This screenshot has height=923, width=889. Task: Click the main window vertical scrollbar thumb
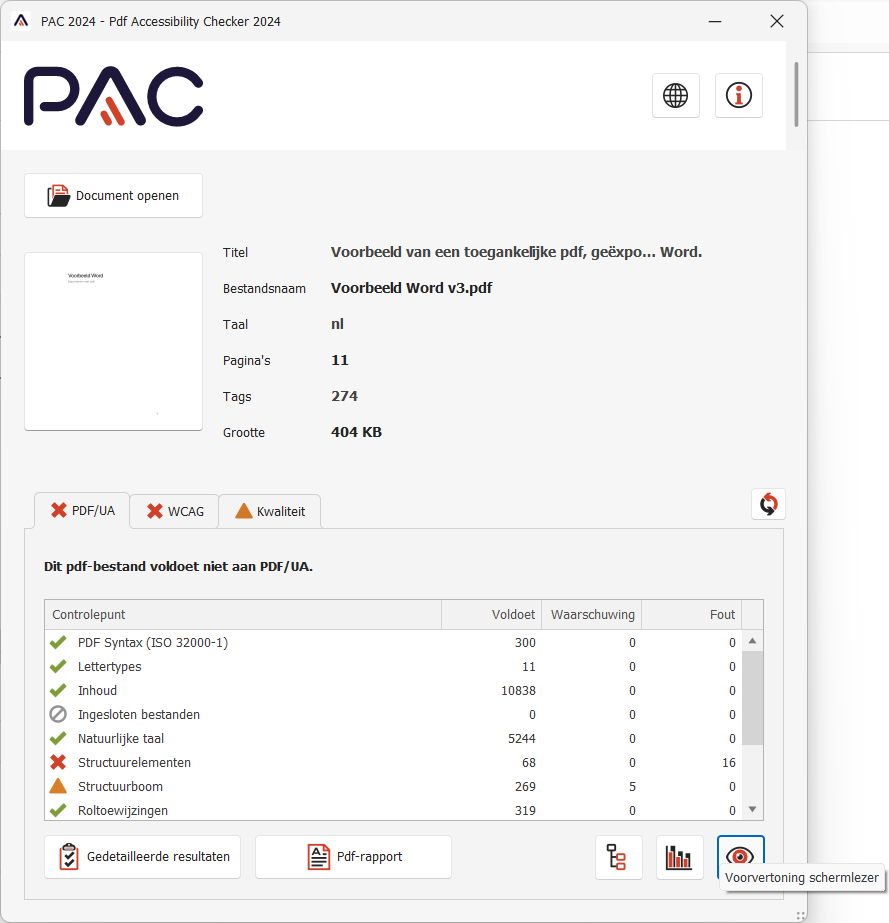coord(796,94)
